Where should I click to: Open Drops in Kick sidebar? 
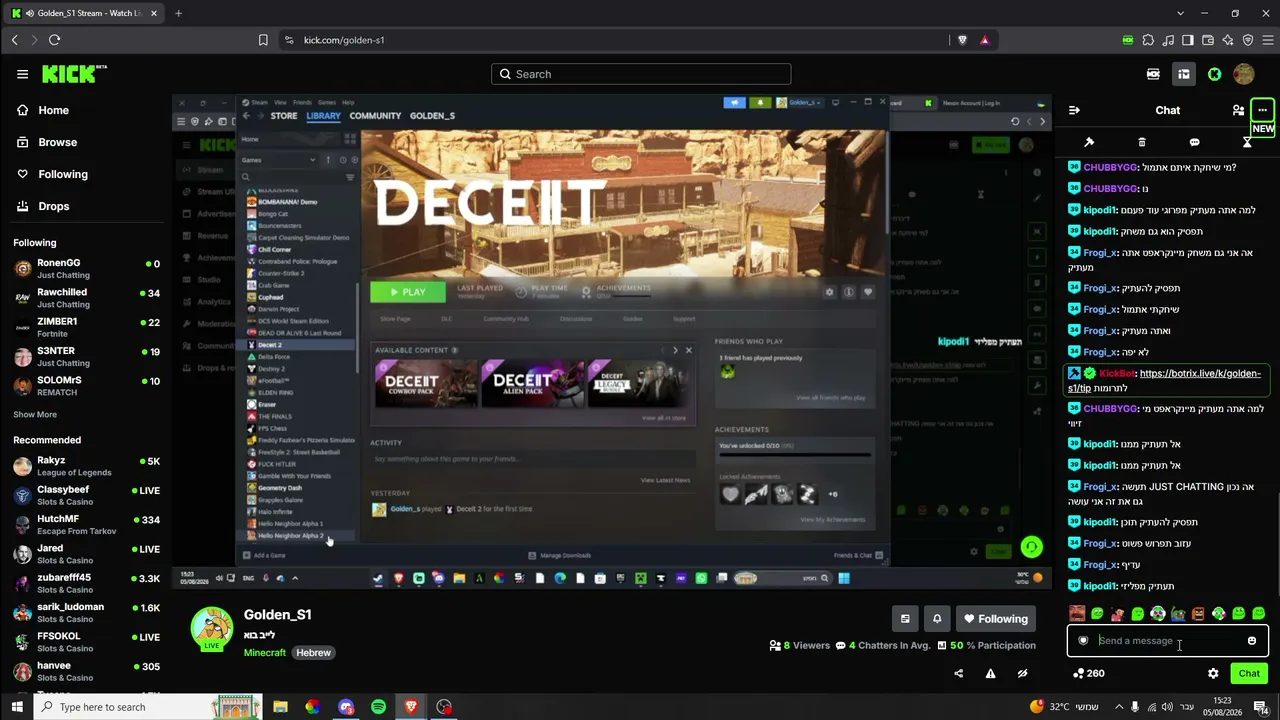tap(53, 206)
